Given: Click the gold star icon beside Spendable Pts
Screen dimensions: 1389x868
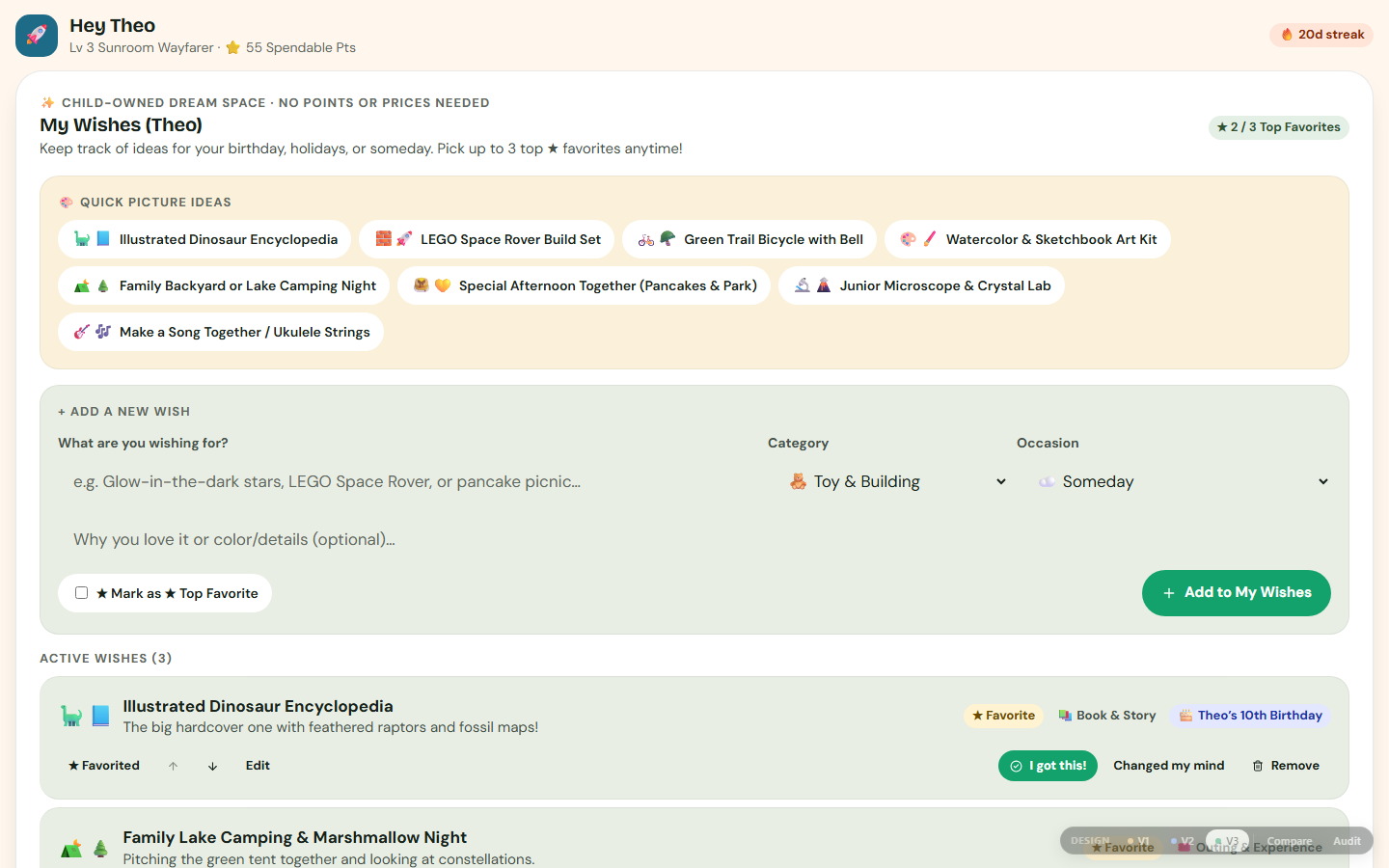Looking at the screenshot, I should point(232,47).
